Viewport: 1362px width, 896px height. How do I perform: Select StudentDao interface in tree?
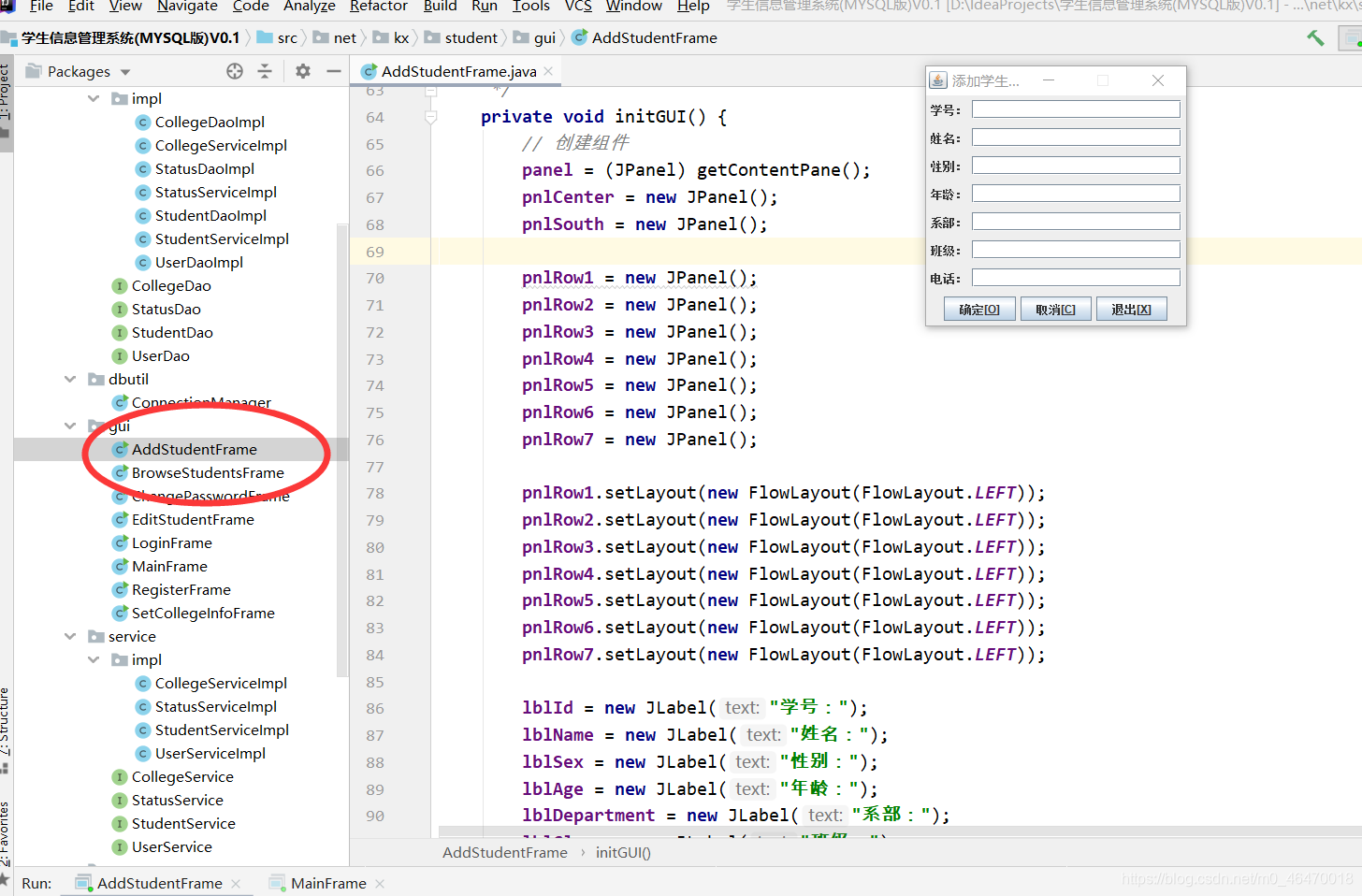click(x=172, y=332)
